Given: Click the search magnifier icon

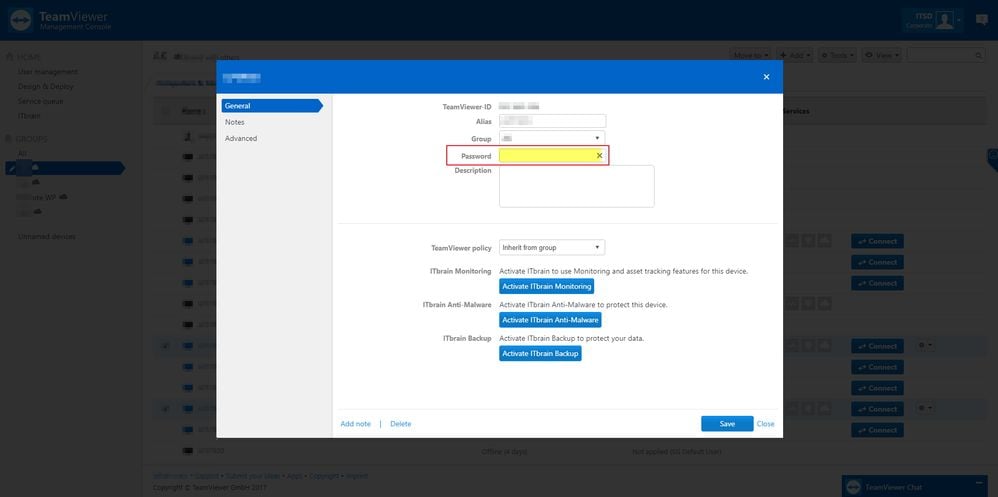Looking at the screenshot, I should [979, 56].
